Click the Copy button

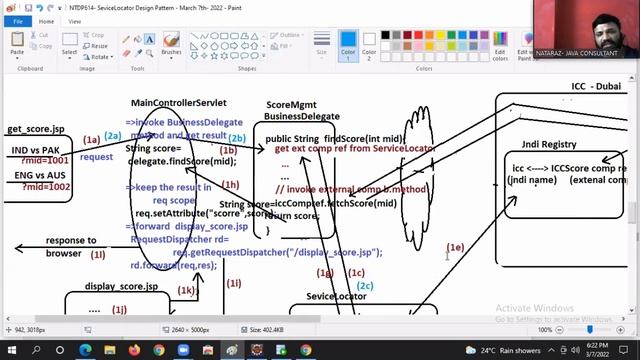pos(41,46)
